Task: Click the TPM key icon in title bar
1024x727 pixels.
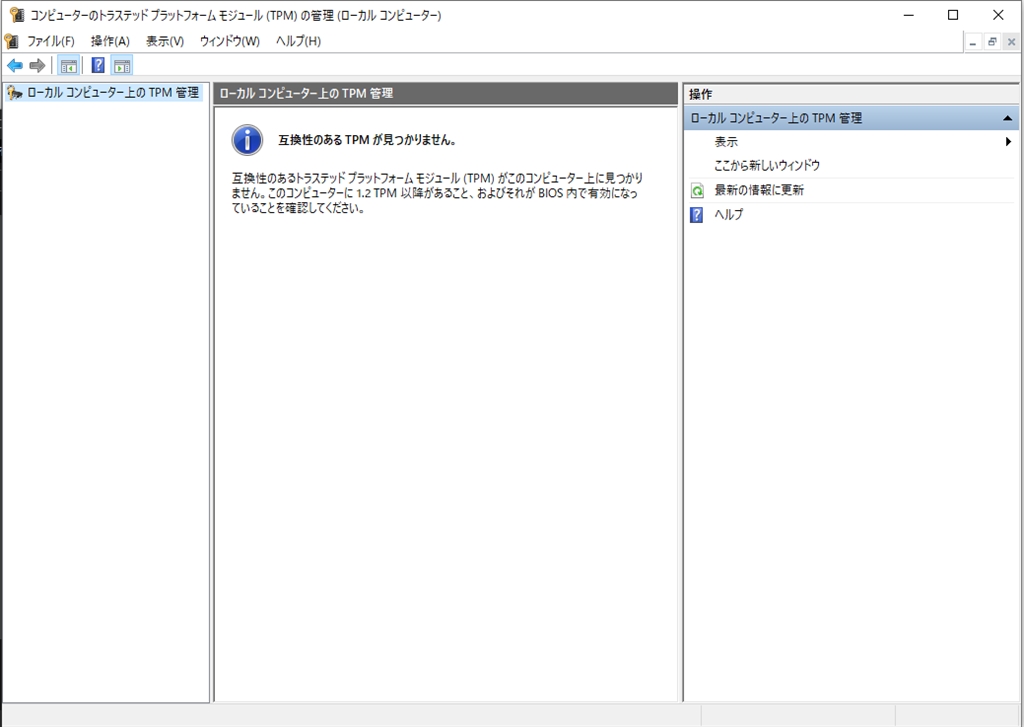Action: 17,14
